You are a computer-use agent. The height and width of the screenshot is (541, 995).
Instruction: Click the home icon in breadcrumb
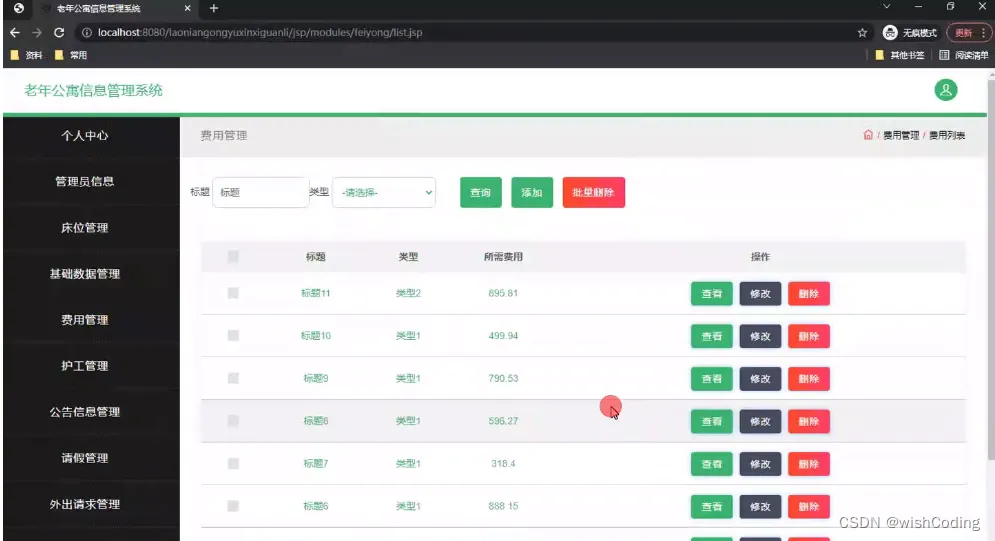click(868, 134)
